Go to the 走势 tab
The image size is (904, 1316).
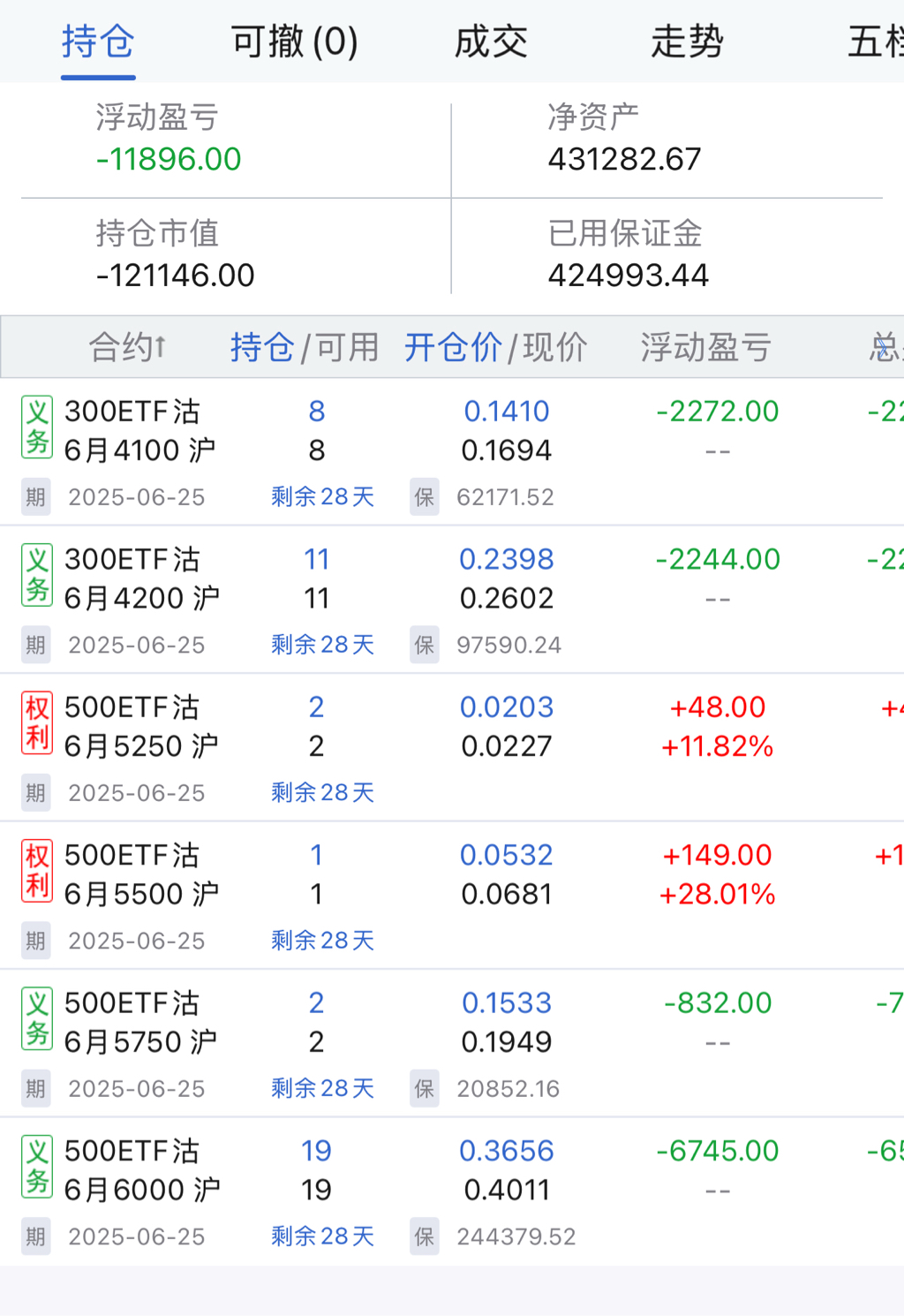(x=687, y=42)
